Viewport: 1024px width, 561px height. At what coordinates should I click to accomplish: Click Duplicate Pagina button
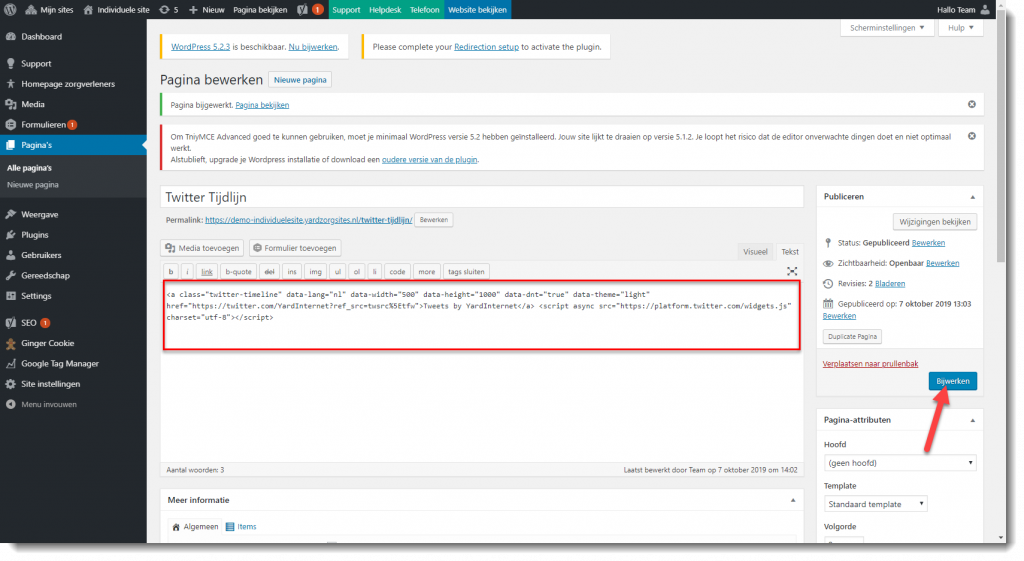click(x=852, y=337)
